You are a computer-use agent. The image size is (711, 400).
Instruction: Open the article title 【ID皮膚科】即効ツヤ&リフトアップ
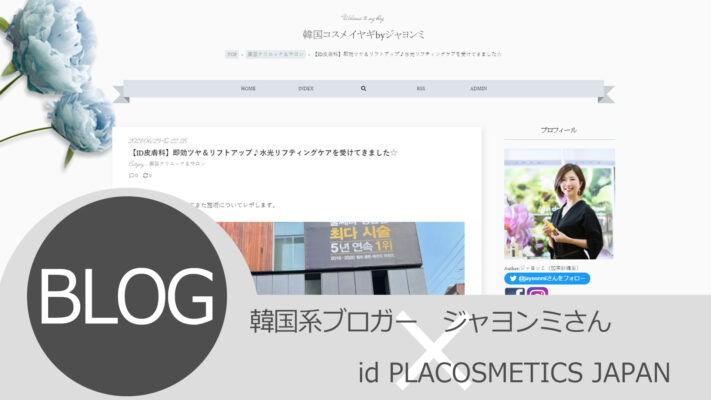(x=263, y=153)
